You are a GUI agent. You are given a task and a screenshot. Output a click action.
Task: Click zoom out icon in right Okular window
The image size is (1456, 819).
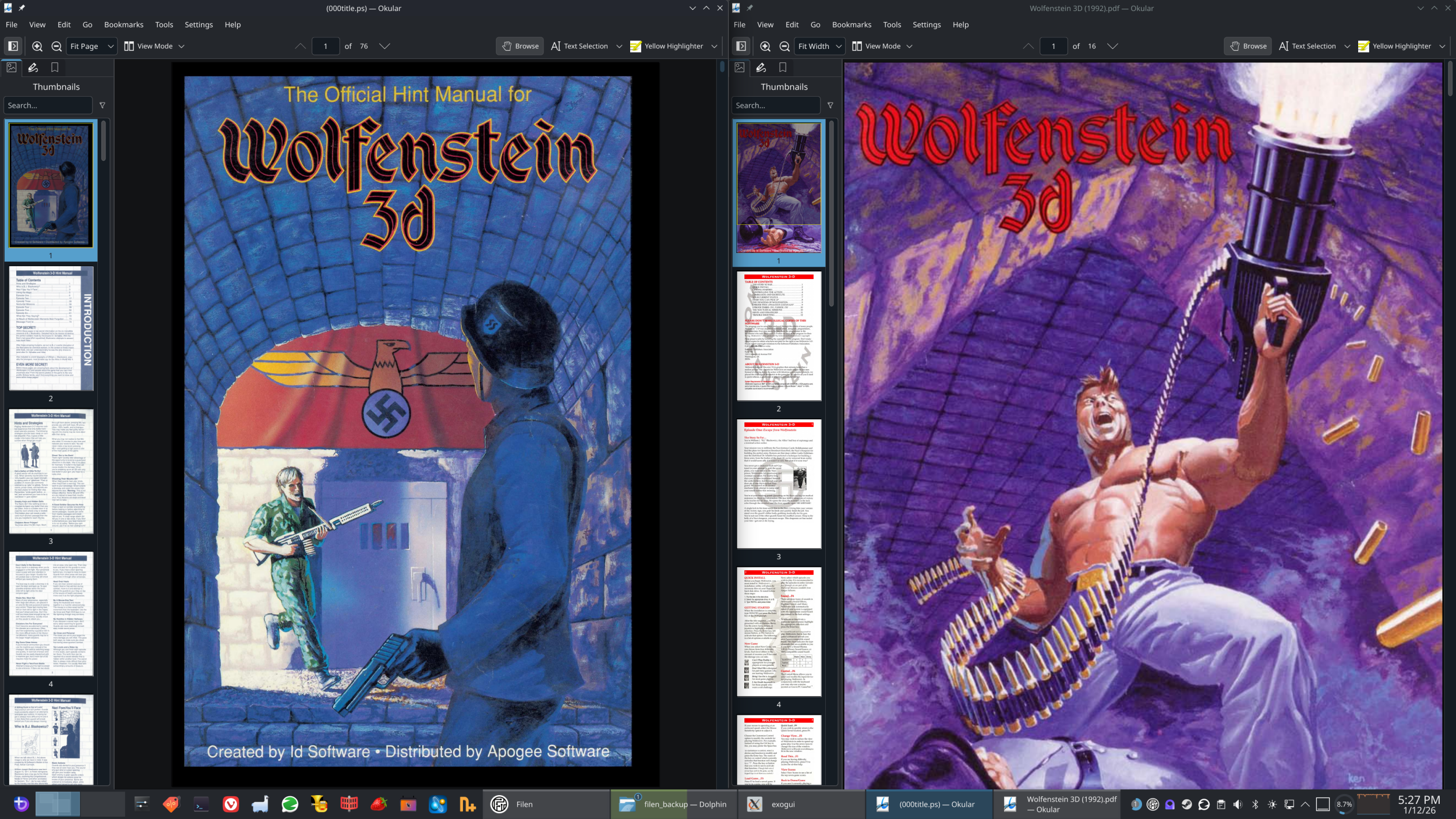784,46
